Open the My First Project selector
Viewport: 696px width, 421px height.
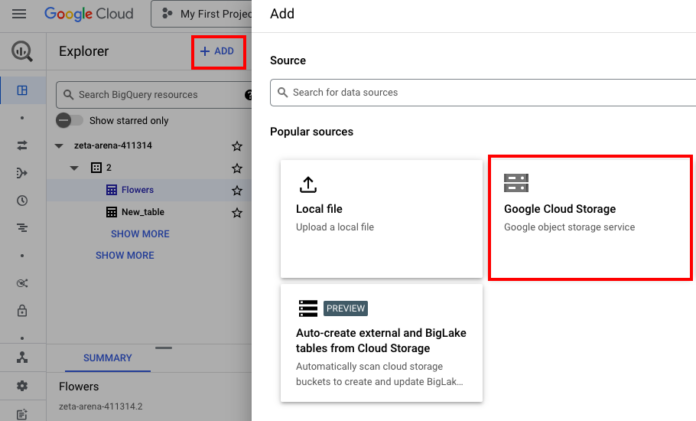[x=202, y=14]
